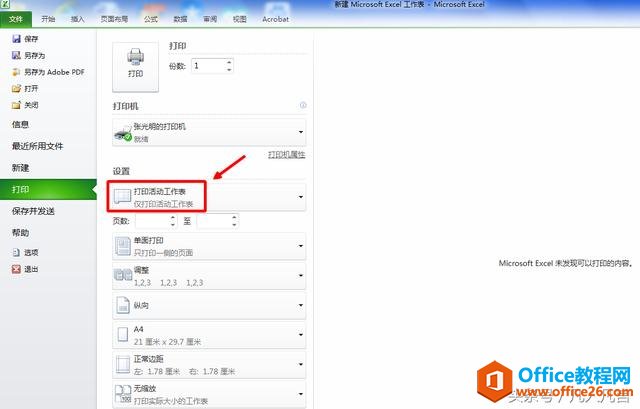The width and height of the screenshot is (640, 409).
Task: Open the print active sheets dropdown arrow
Action: point(301,197)
